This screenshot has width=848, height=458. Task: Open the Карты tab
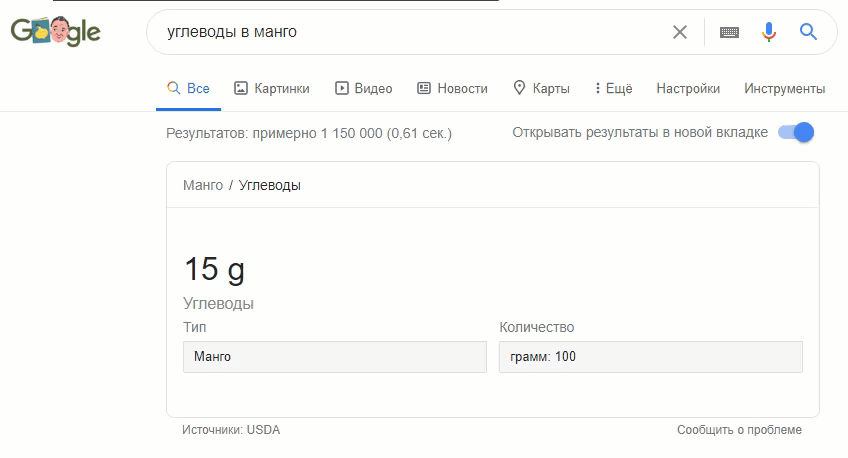pyautogui.click(x=541, y=89)
